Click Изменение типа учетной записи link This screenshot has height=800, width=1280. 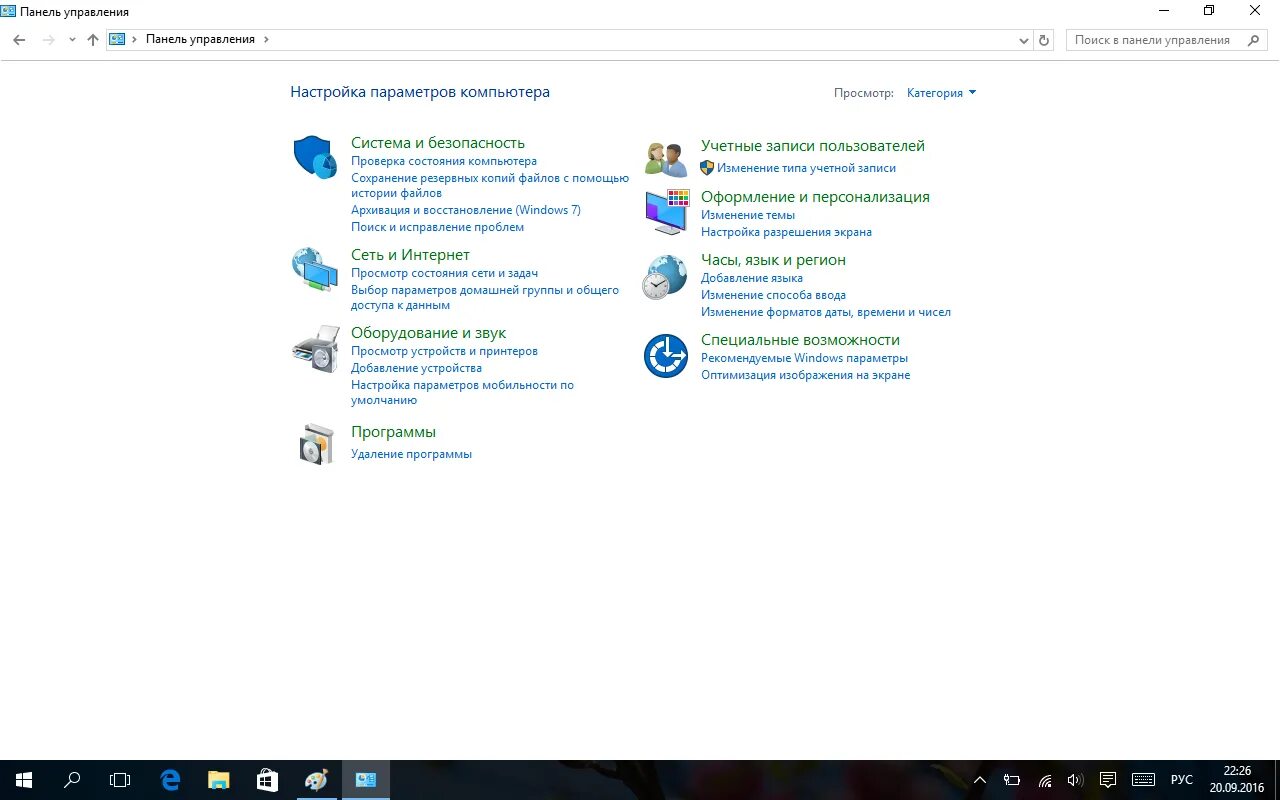tap(806, 168)
